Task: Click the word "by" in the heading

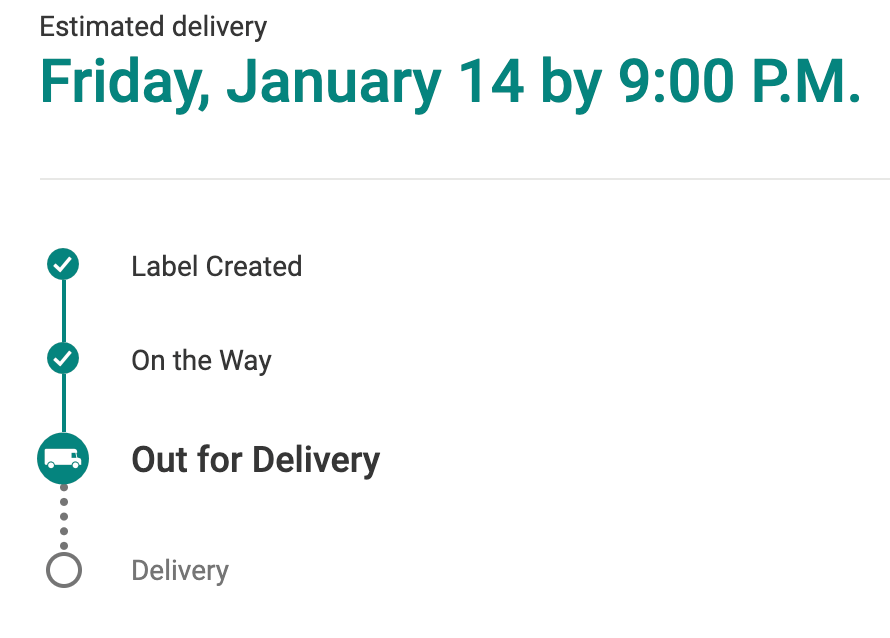Action: pos(570,84)
